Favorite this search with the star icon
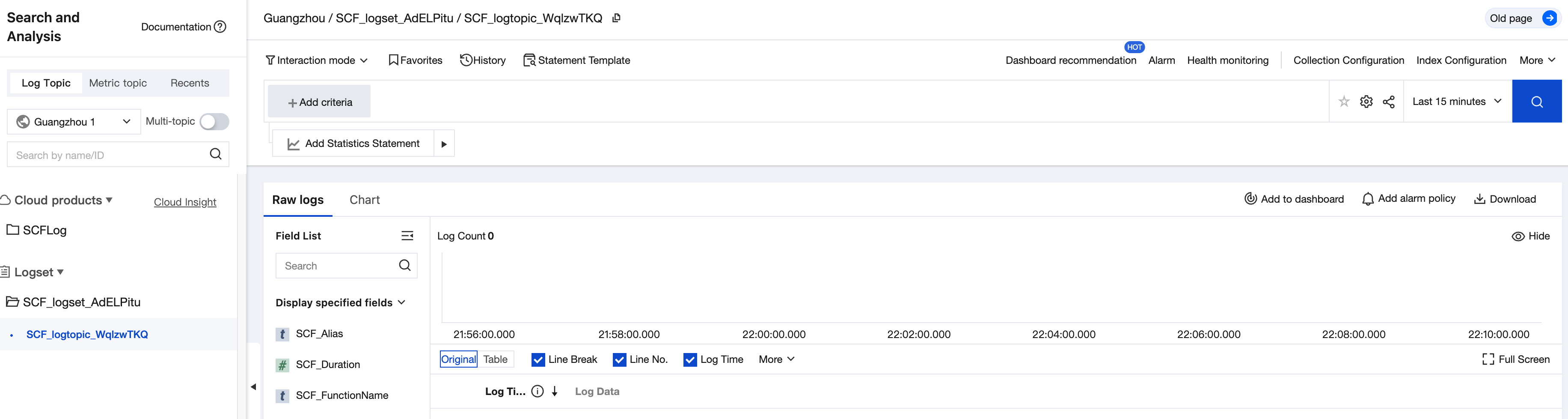This screenshot has height=419, width=1568. pos(1344,102)
